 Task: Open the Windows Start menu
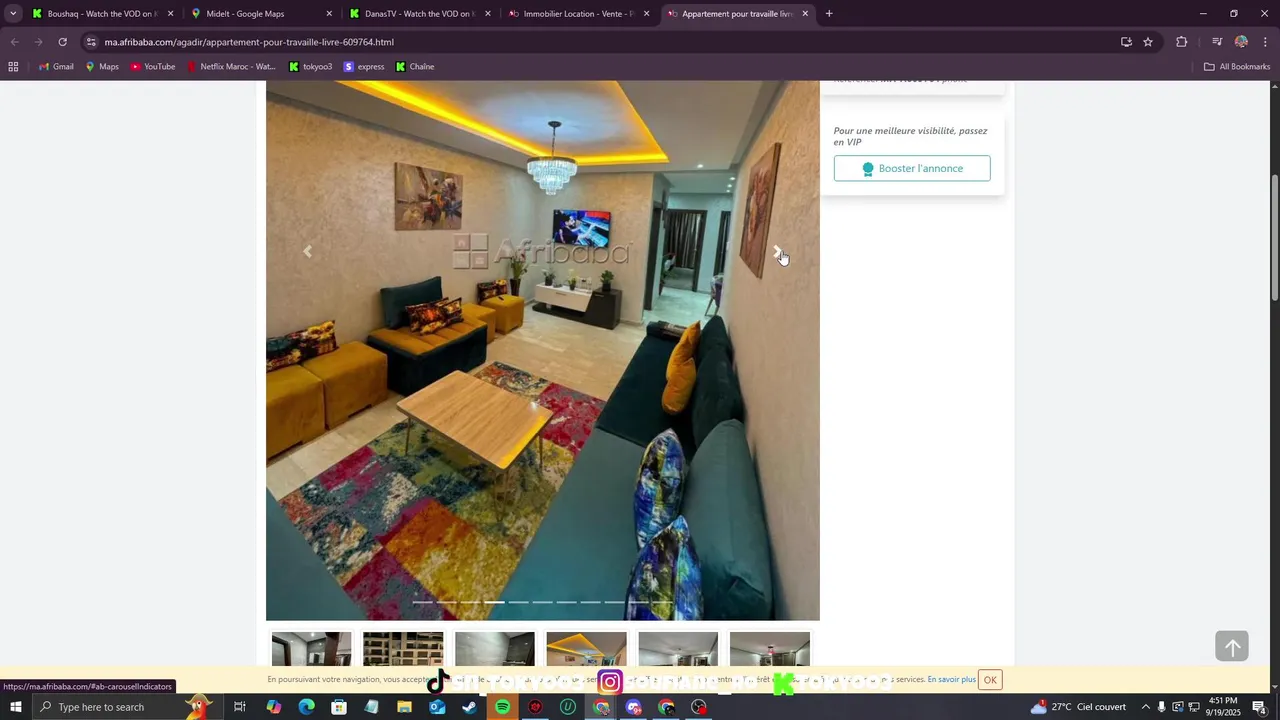click(x=15, y=707)
